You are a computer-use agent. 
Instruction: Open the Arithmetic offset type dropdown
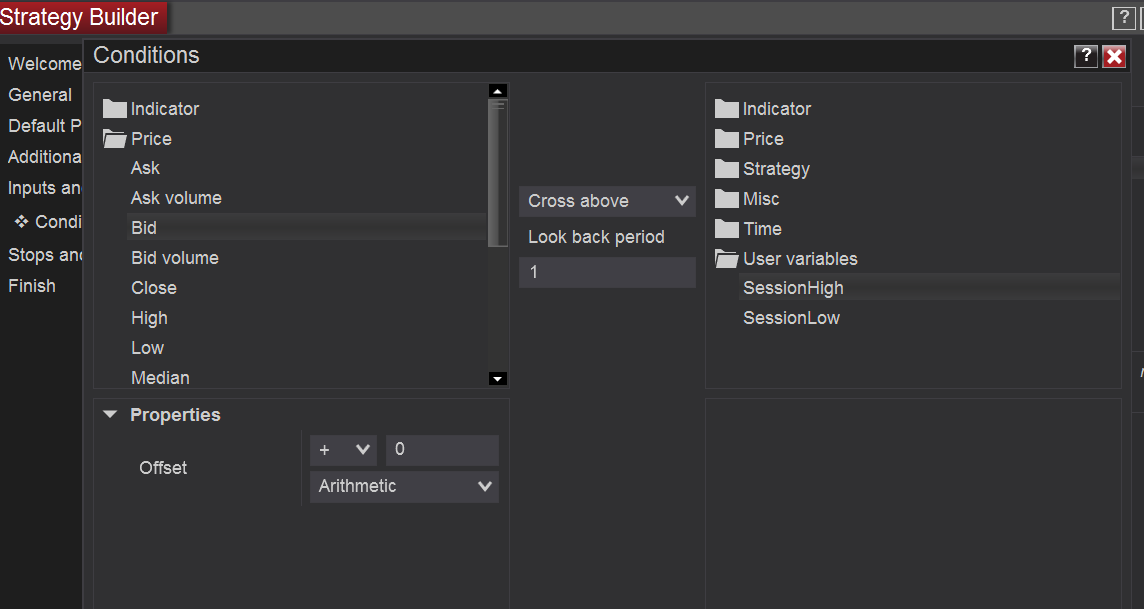[404, 487]
